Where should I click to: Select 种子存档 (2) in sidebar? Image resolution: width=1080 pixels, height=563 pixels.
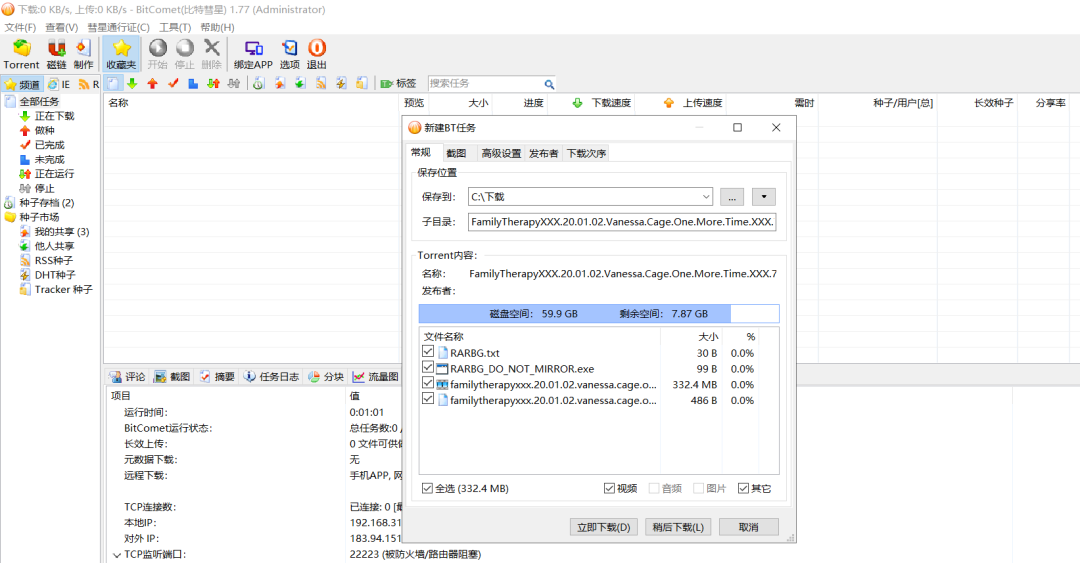[x=46, y=203]
